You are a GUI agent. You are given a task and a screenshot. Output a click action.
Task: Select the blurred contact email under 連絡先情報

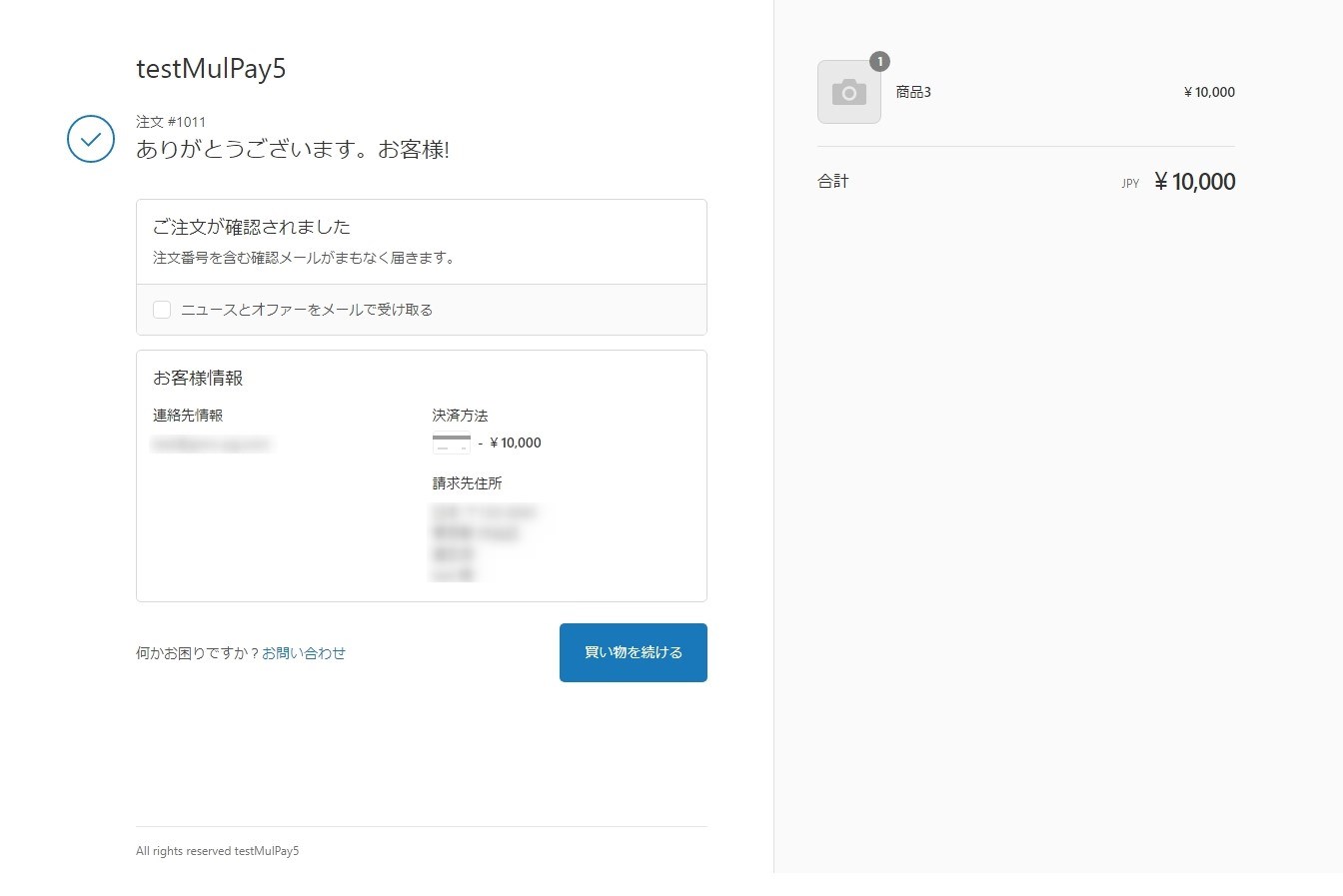point(211,444)
